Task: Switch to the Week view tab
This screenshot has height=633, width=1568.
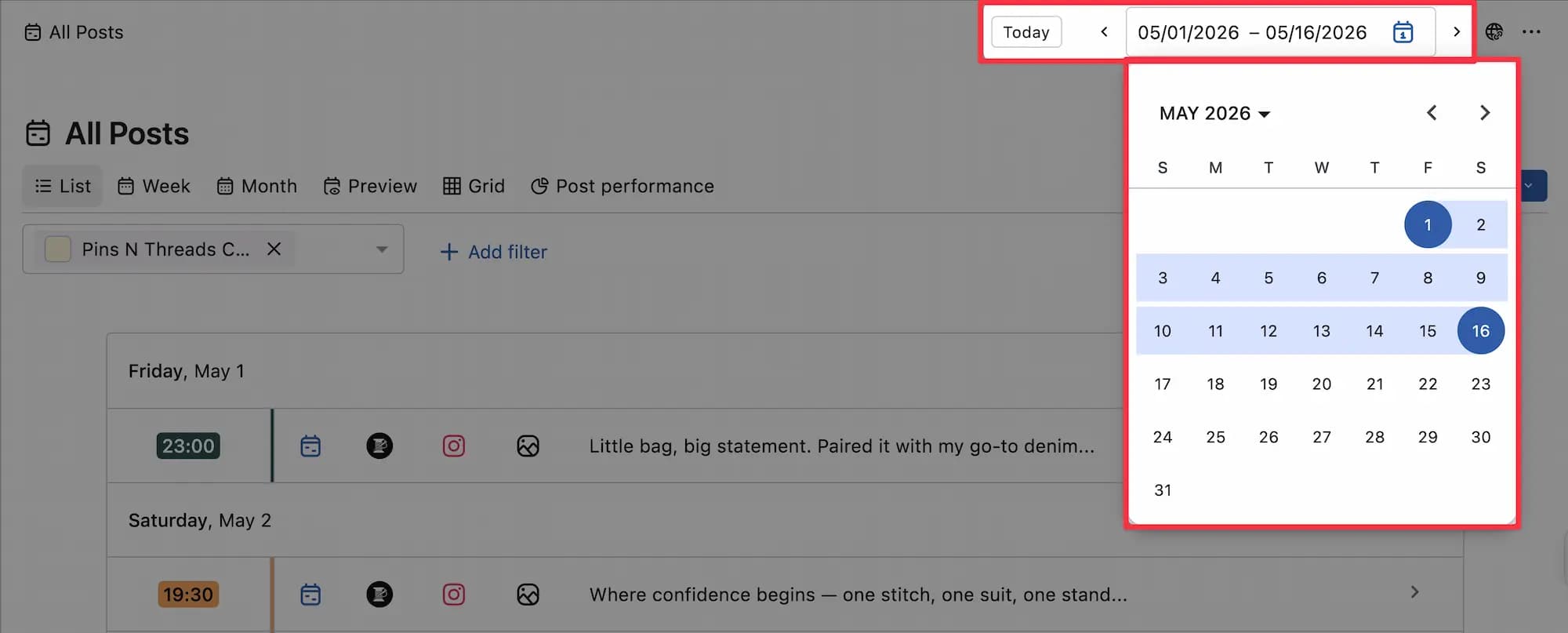Action: coord(154,186)
